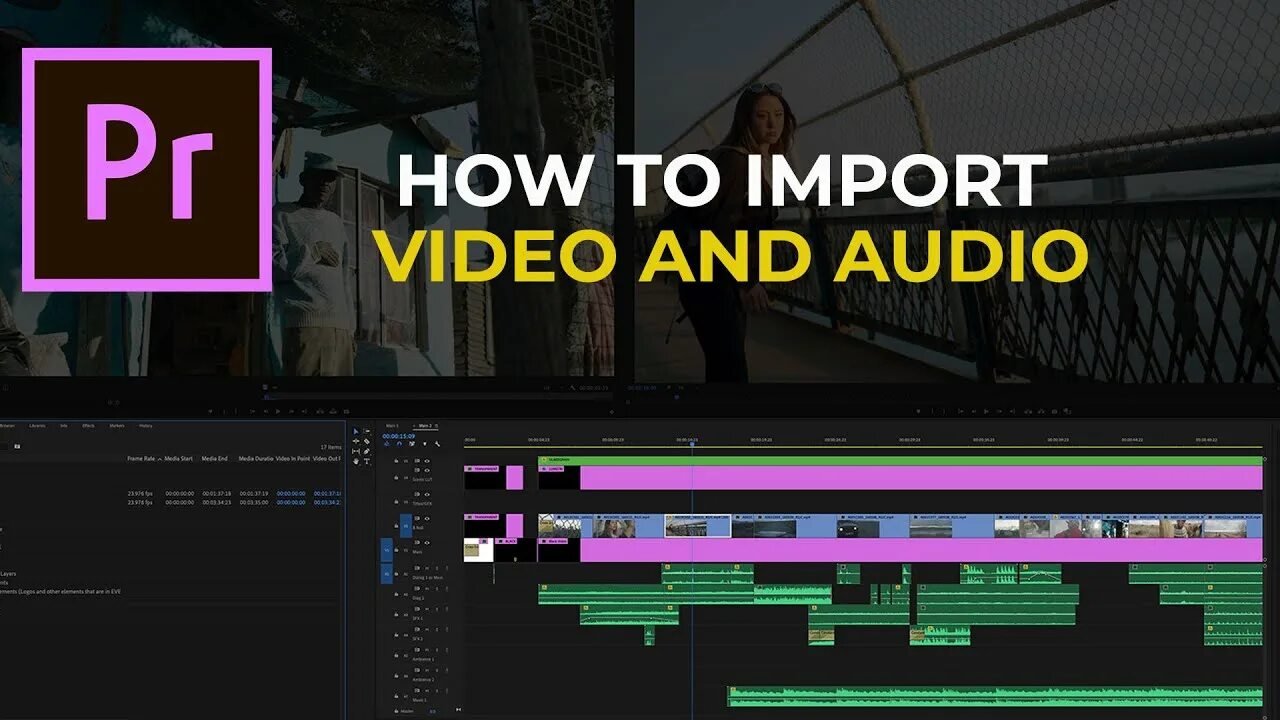The image size is (1280, 720).
Task: Click Lift button in Program monitor
Action: pos(1028,411)
